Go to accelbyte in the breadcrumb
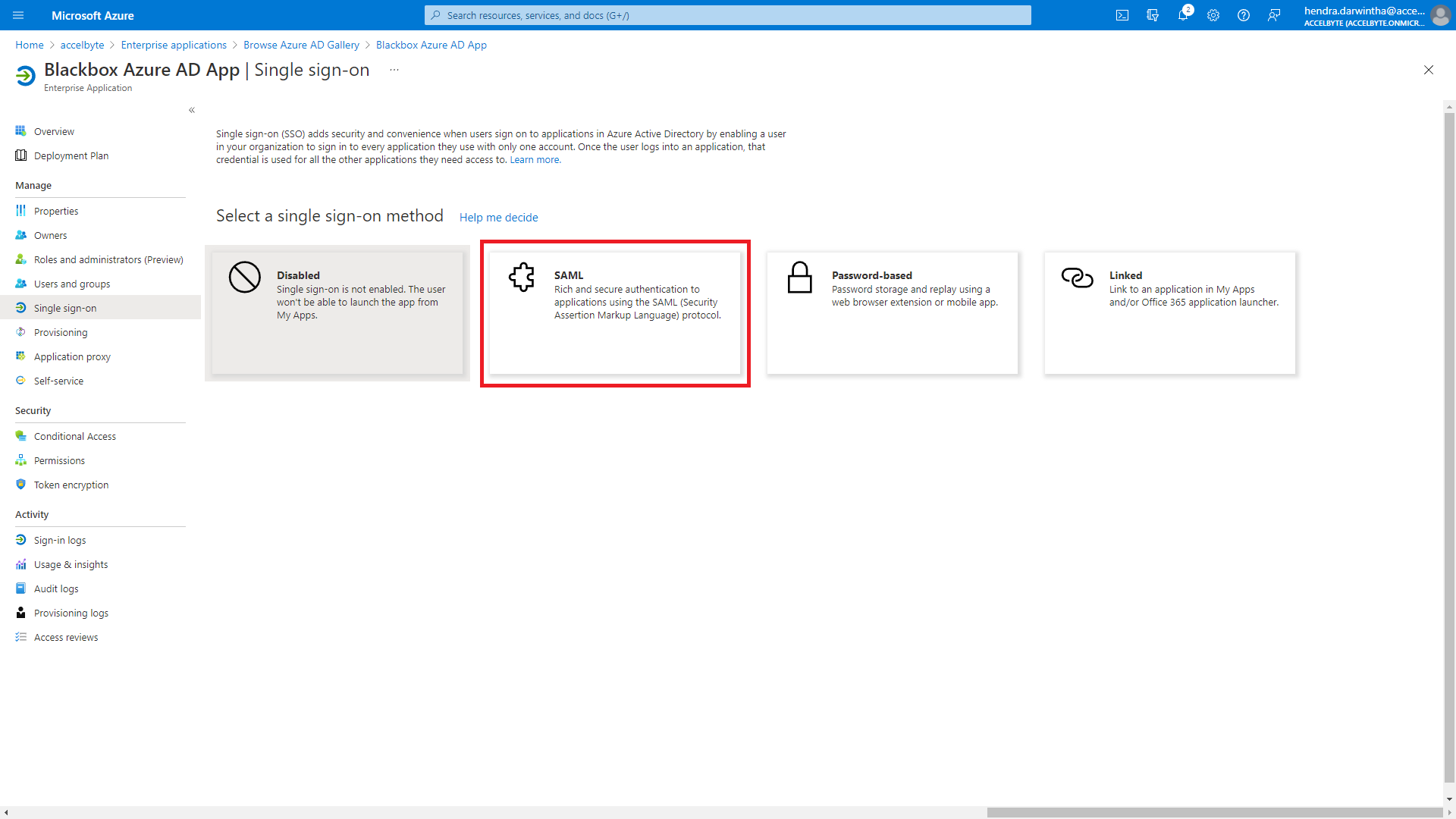The image size is (1456, 819). (82, 45)
